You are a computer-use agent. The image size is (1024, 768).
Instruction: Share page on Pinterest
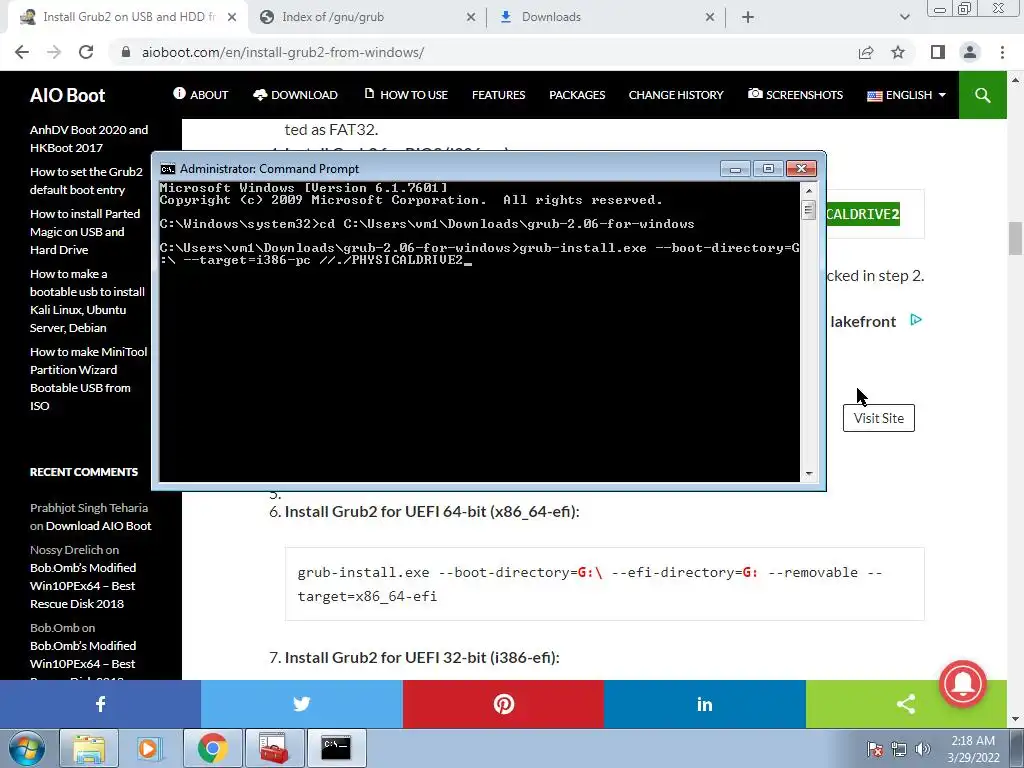(504, 704)
